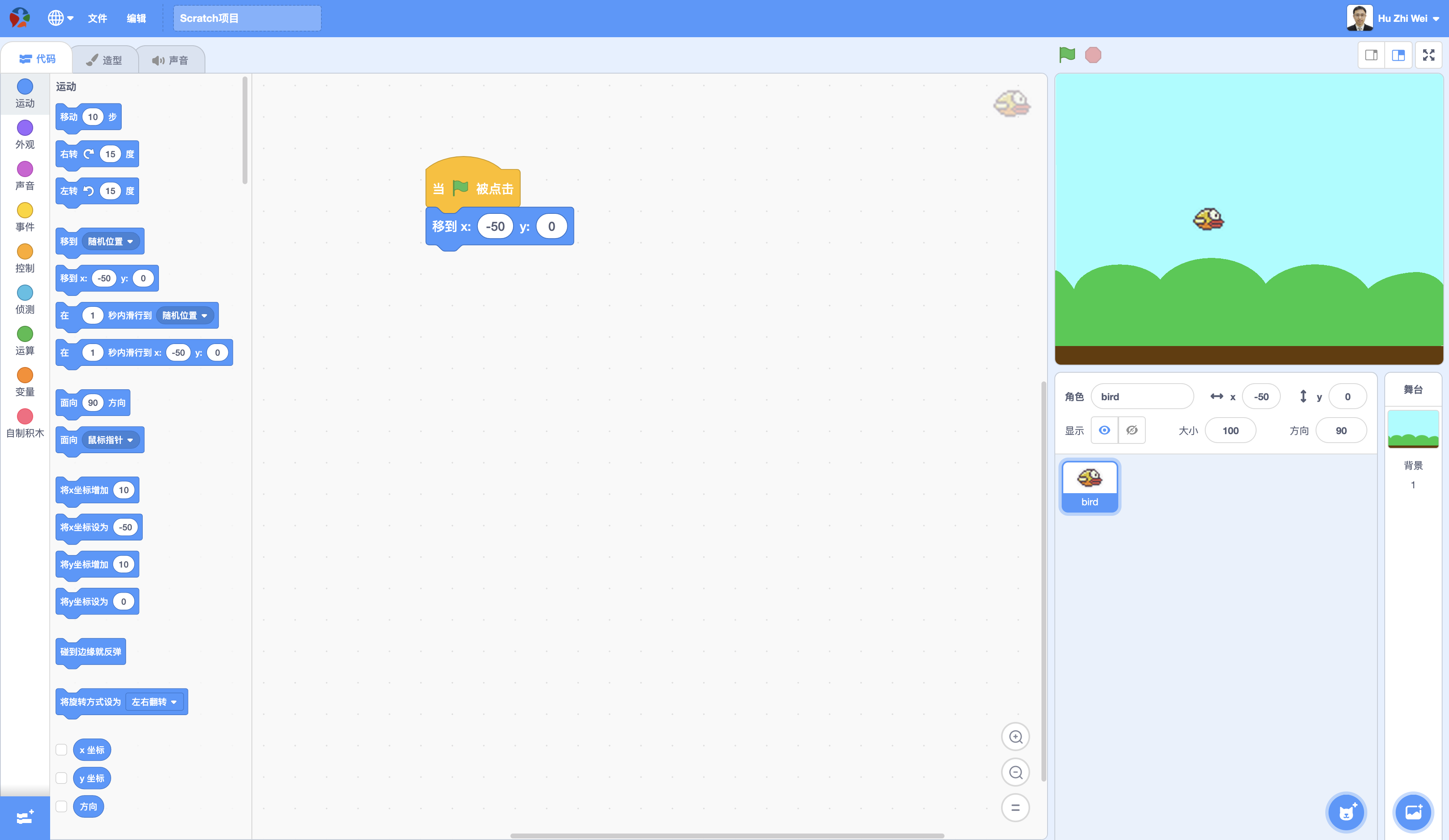Open 随机位置 dropdown in 移到 block
Image resolution: width=1449 pixels, height=840 pixels.
pyautogui.click(x=111, y=241)
